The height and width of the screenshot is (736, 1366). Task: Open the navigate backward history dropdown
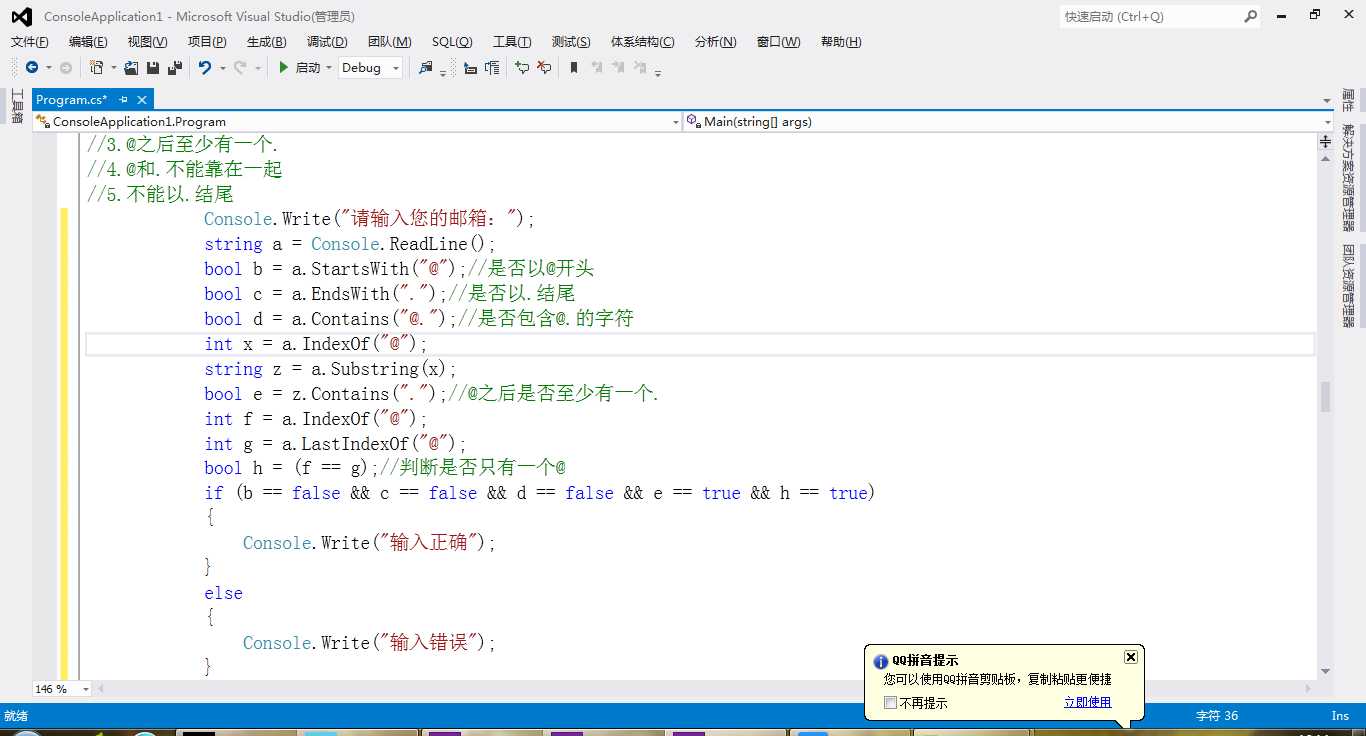tap(48, 68)
